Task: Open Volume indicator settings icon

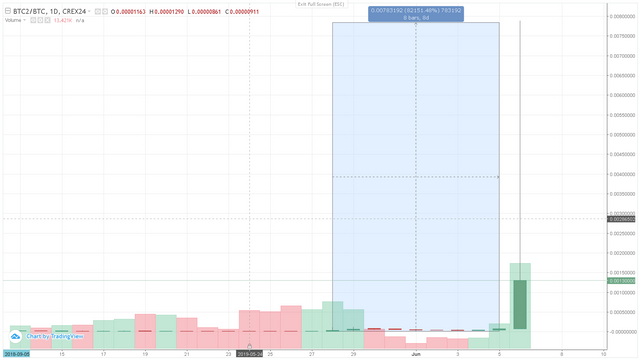Action: point(40,20)
